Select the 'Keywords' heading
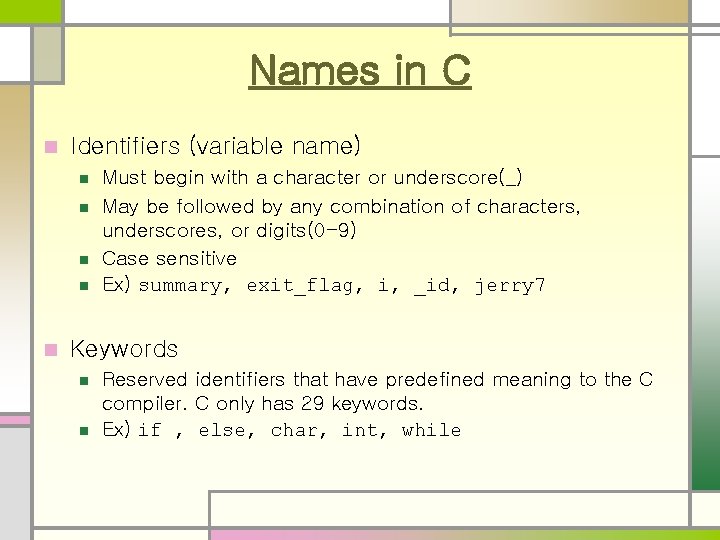Viewport: 720px width, 540px height. click(x=124, y=349)
